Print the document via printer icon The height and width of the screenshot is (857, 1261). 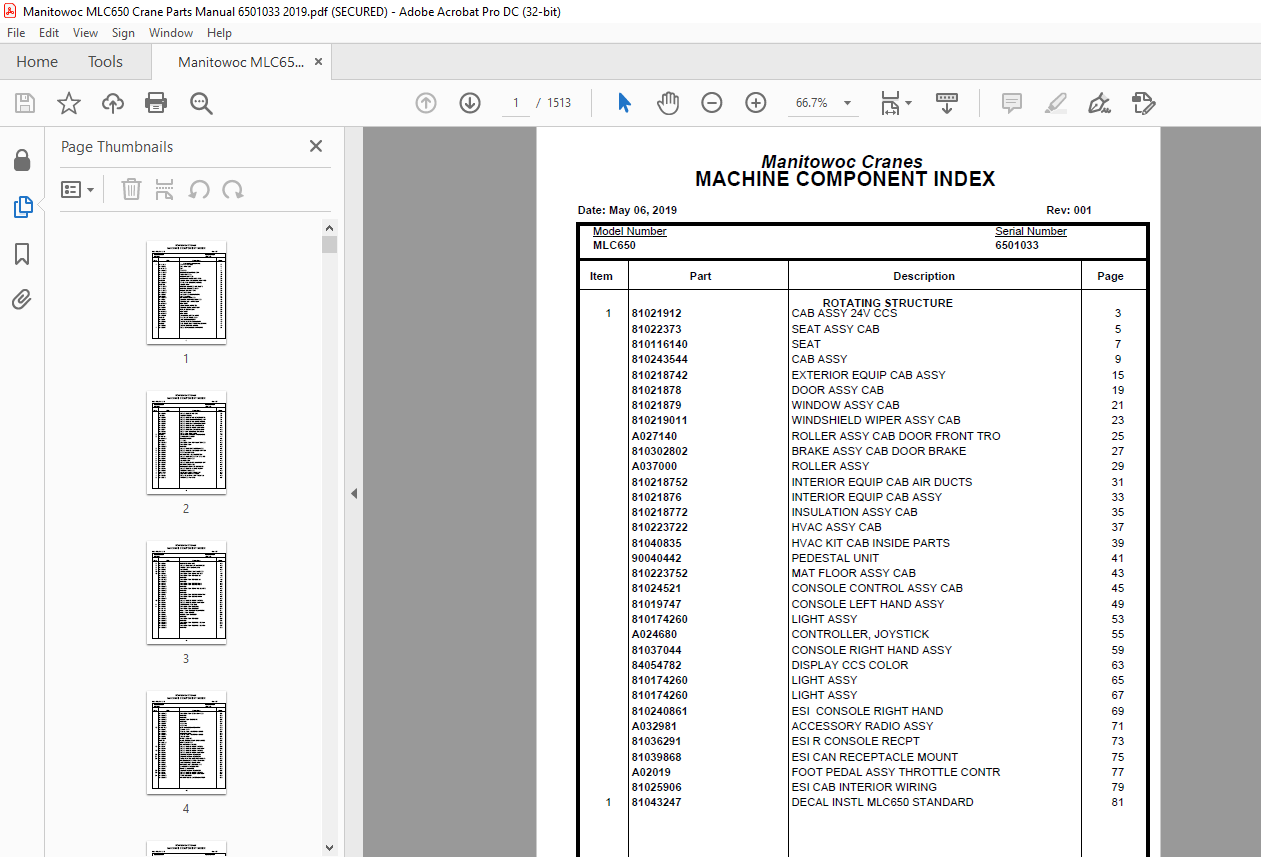156,103
